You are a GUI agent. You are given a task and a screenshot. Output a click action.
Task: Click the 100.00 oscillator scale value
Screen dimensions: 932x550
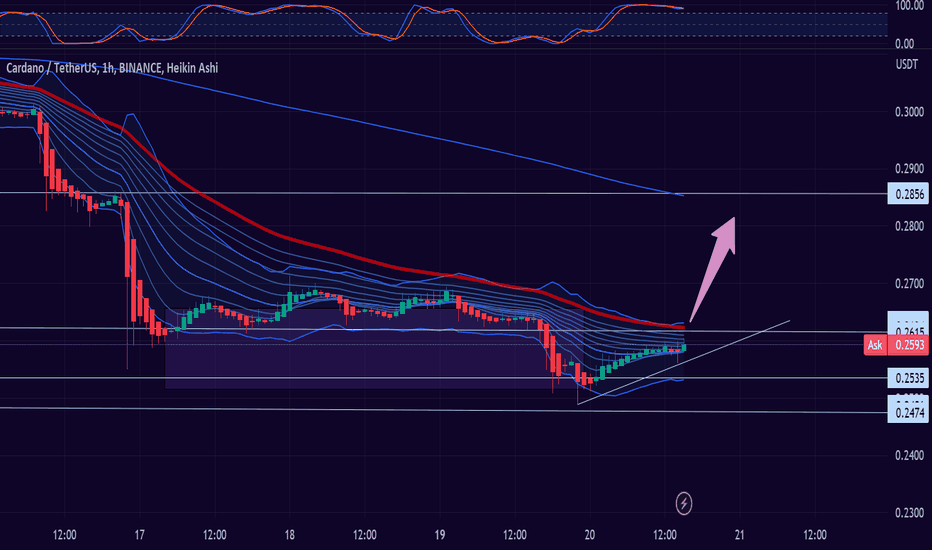909,6
